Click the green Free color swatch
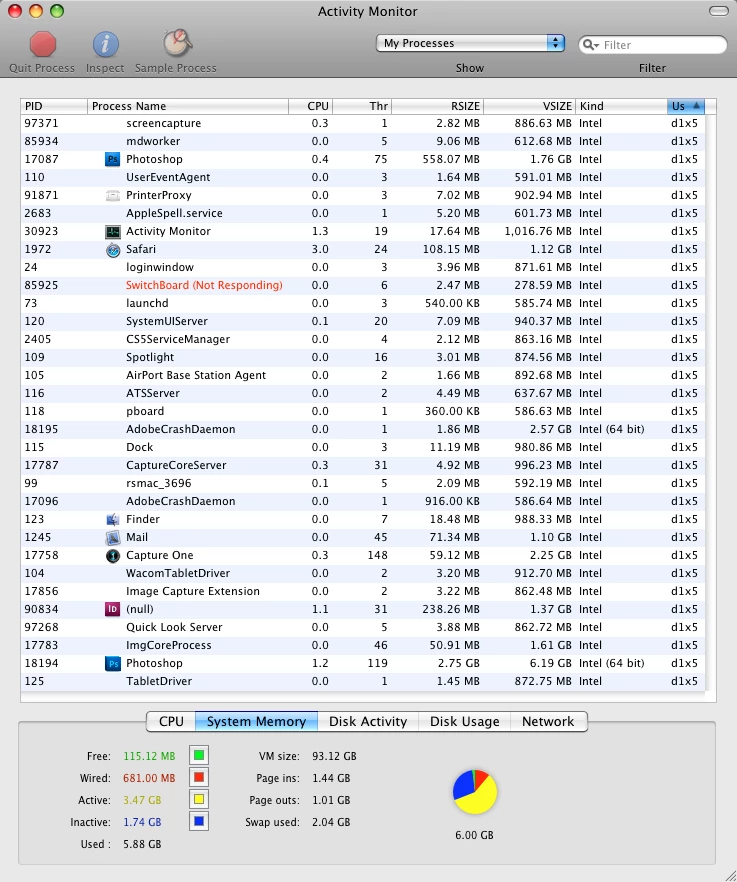Screen dimensions: 737x882 tap(199, 755)
